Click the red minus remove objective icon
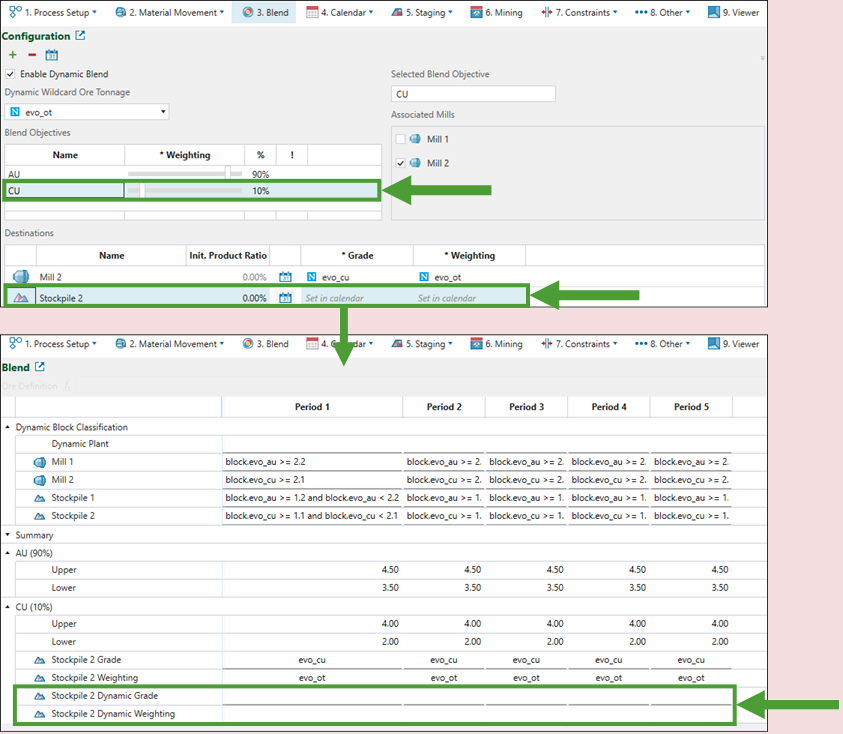This screenshot has height=734, width=843. click(x=32, y=55)
